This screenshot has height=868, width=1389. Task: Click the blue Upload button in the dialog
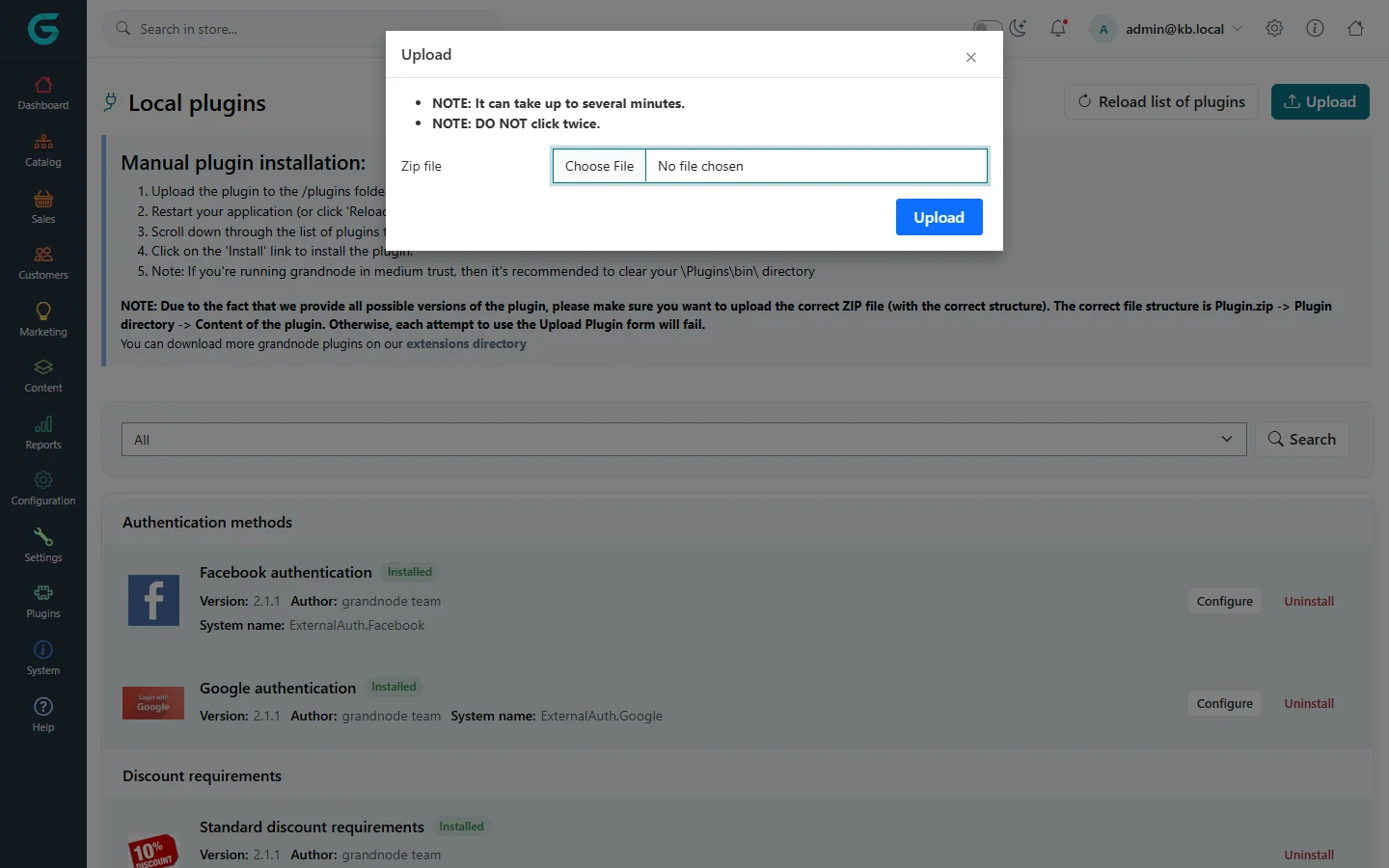click(x=940, y=217)
